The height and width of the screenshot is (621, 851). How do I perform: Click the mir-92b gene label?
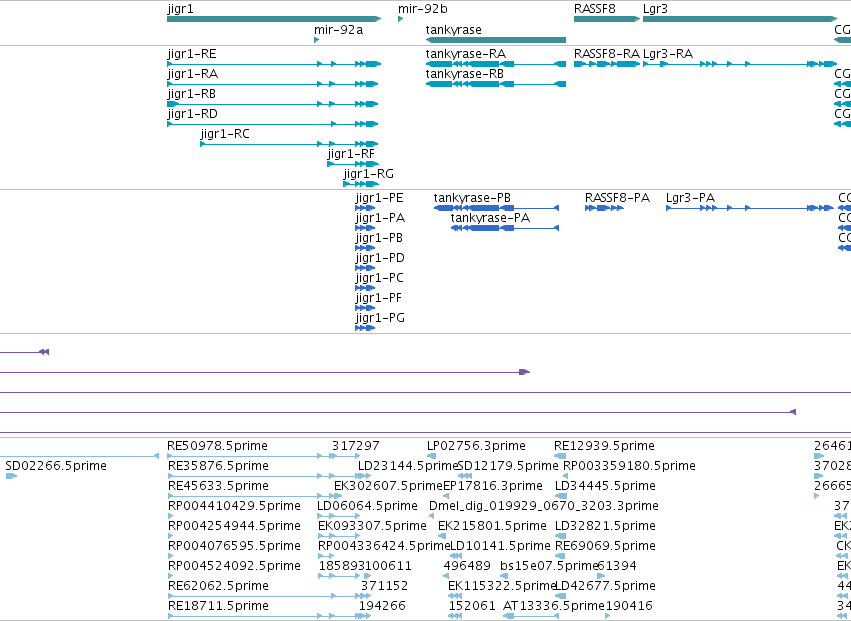[x=423, y=9]
